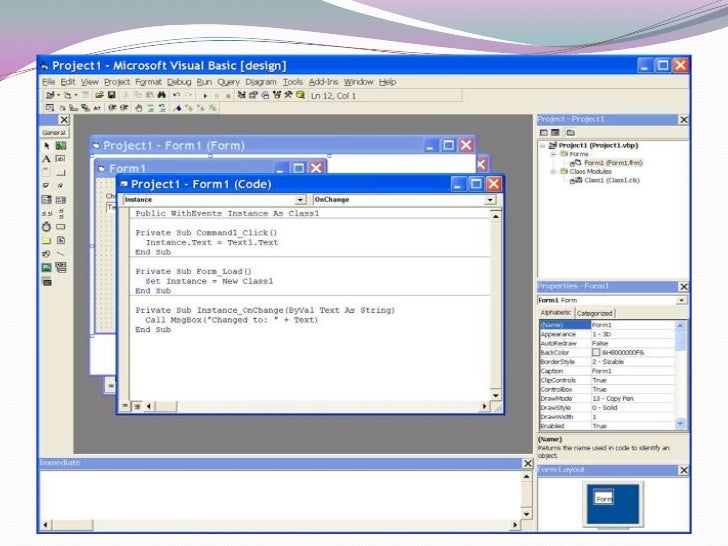Toggle Folders icon in Project panel
The image size is (728, 546).
(x=571, y=133)
